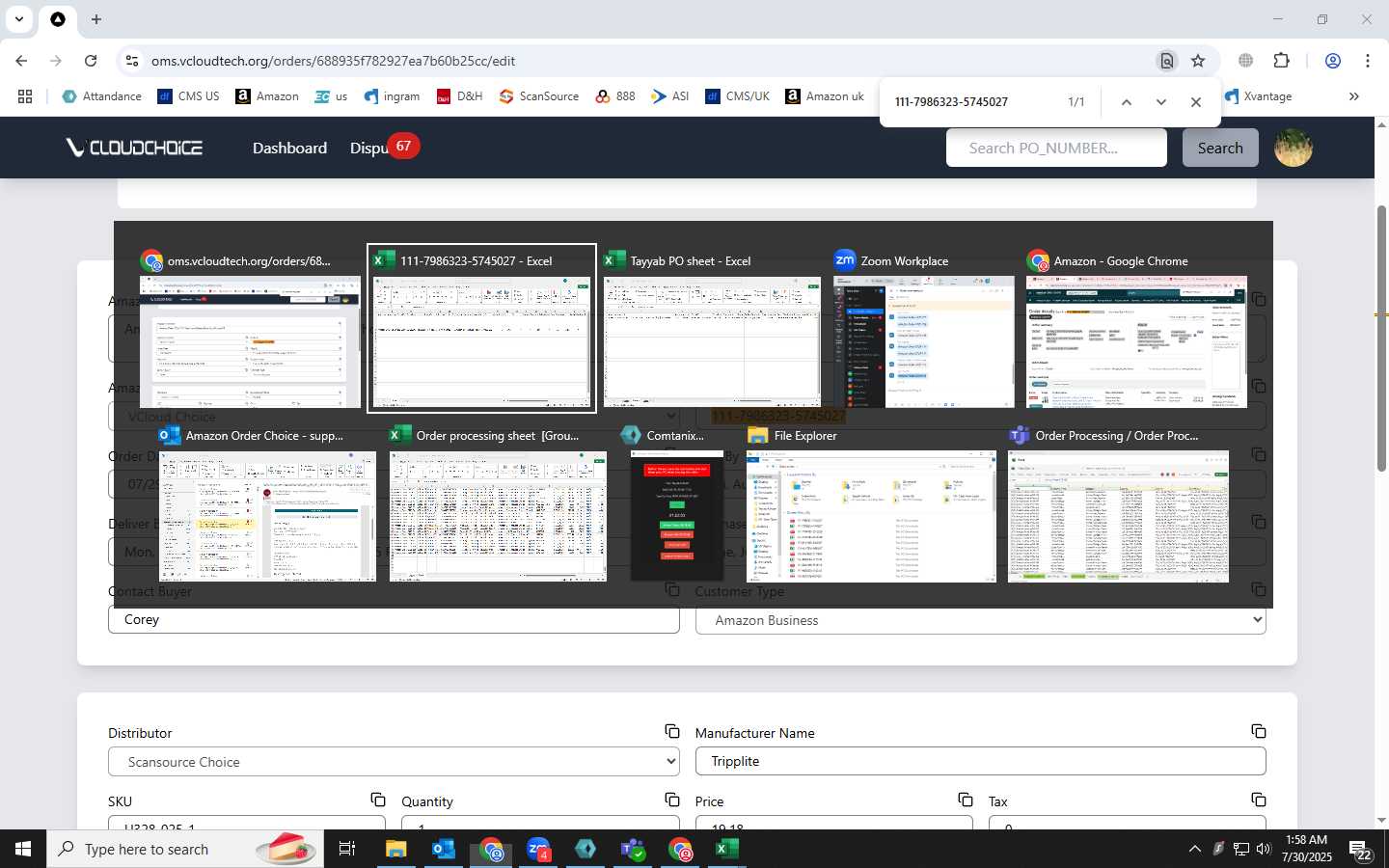The image size is (1389, 868).
Task: Open the Chrome extensions puzzle icon
Action: tap(1281, 61)
